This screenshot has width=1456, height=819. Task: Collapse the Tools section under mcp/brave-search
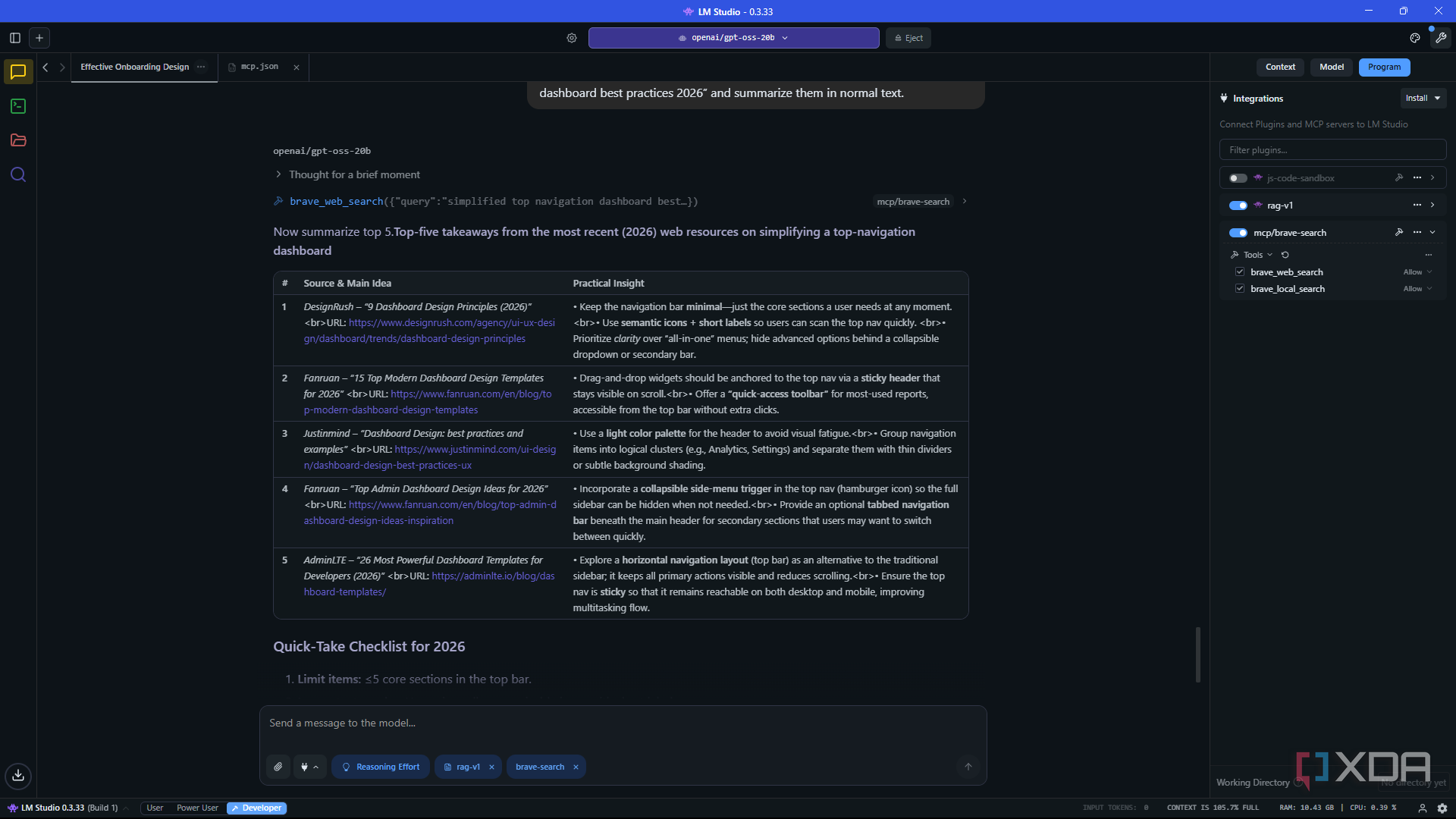(x=1252, y=255)
